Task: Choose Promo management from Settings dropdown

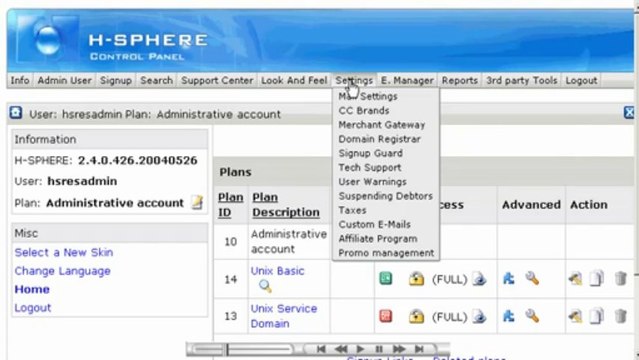Action: (x=386, y=253)
